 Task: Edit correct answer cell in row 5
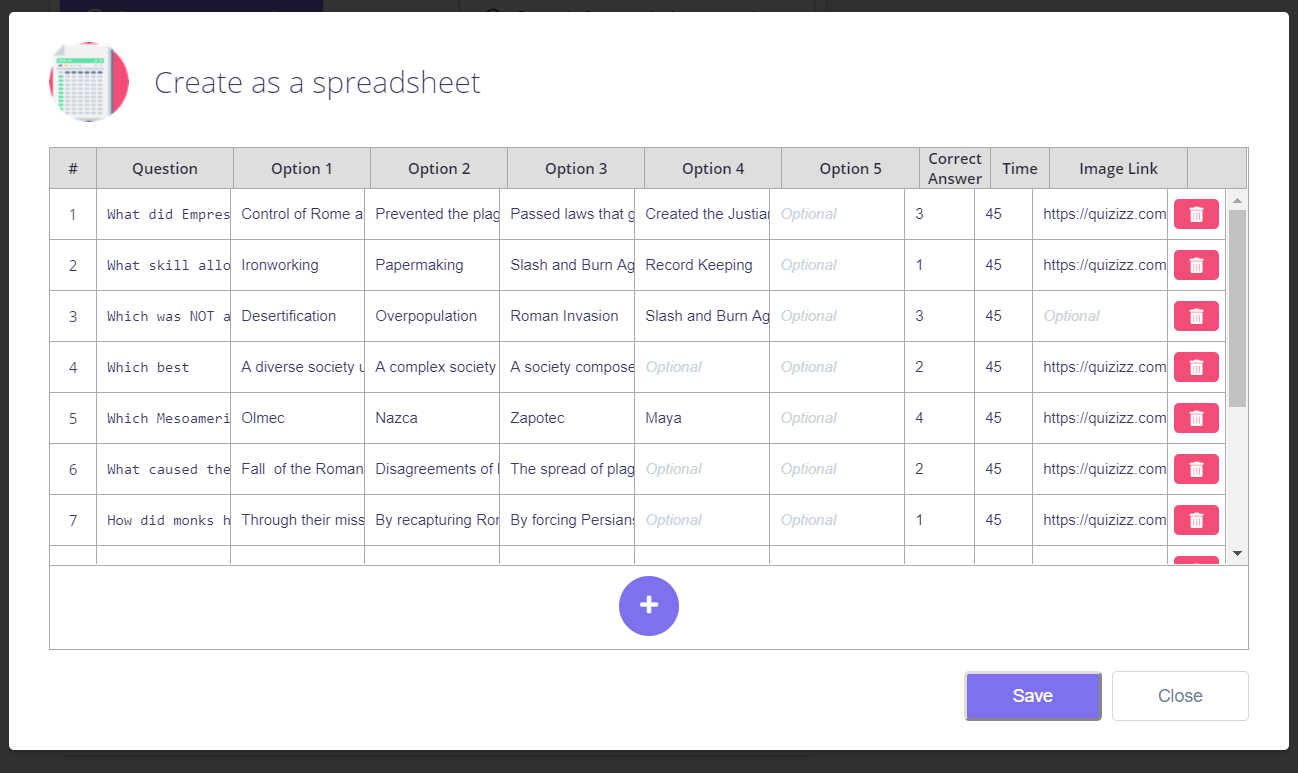[x=940, y=418]
